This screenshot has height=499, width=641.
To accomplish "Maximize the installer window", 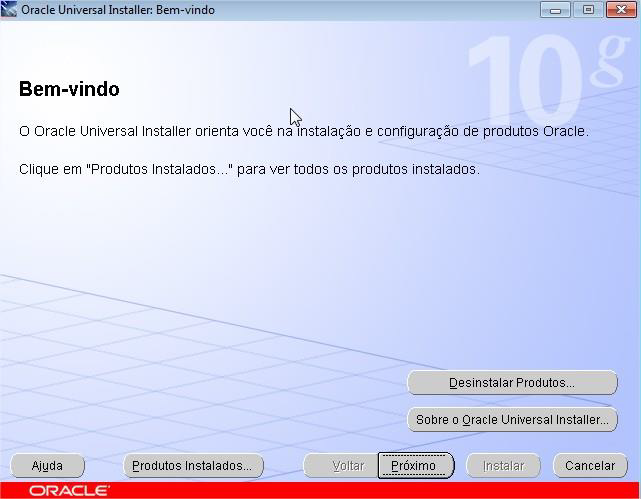I will tap(588, 10).
